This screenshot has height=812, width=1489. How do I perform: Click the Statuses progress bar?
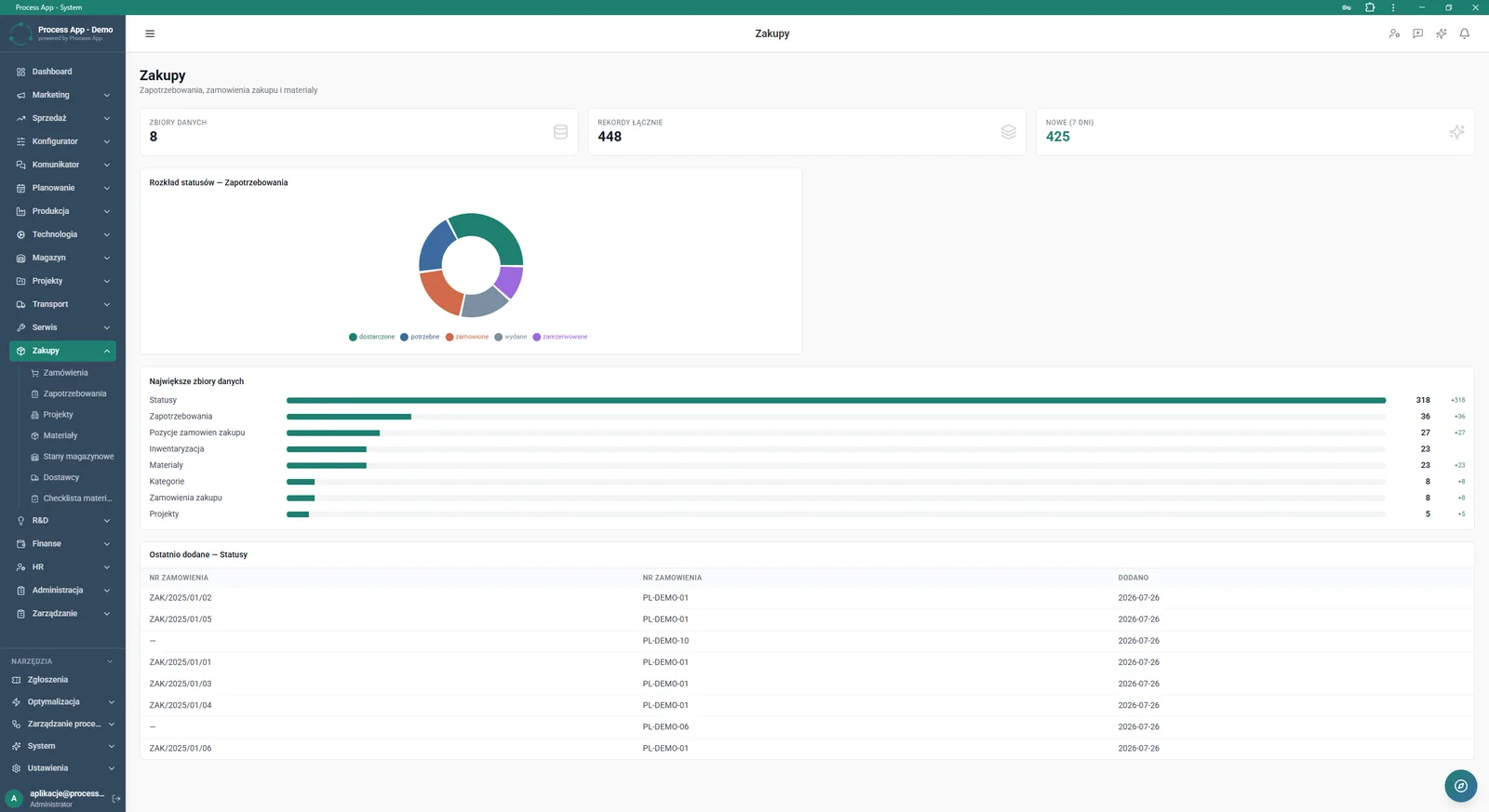click(836, 400)
